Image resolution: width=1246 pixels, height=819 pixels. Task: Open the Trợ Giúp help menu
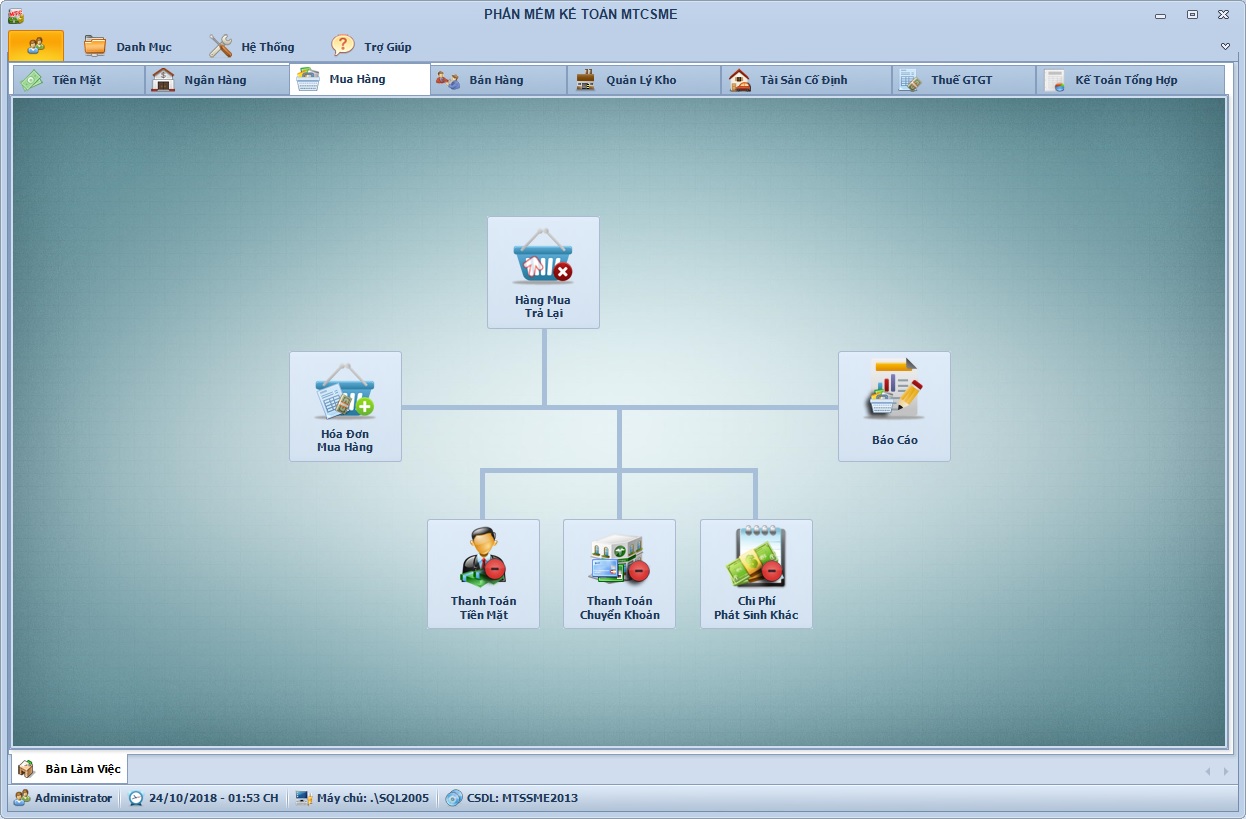click(x=372, y=47)
